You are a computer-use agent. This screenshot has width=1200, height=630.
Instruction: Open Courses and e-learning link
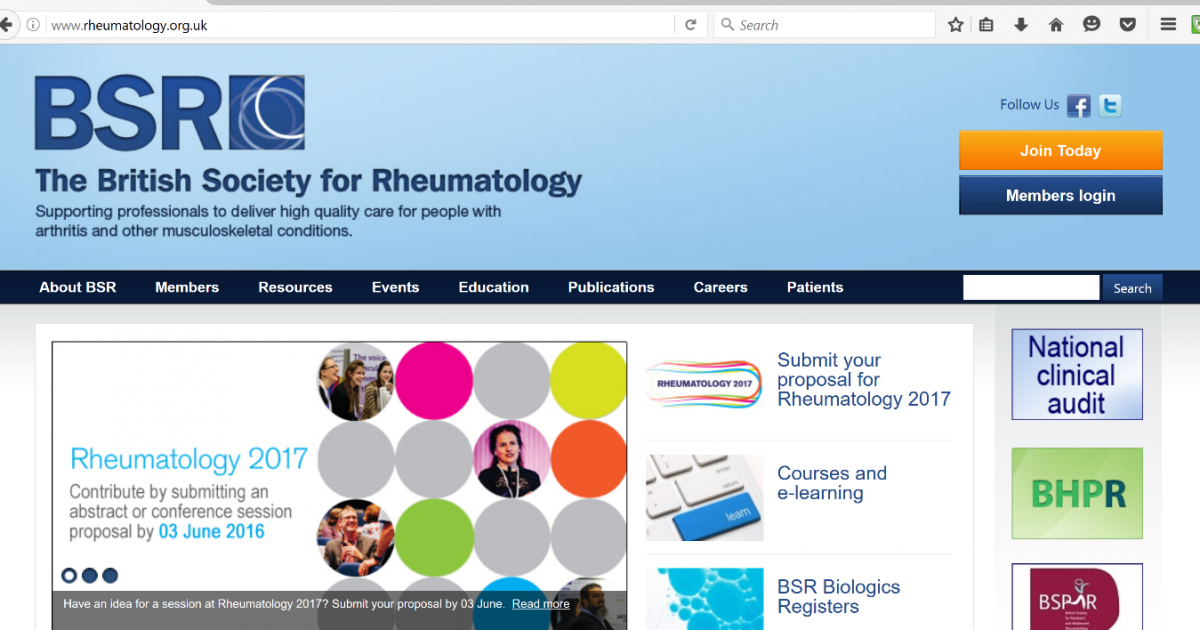tap(832, 483)
